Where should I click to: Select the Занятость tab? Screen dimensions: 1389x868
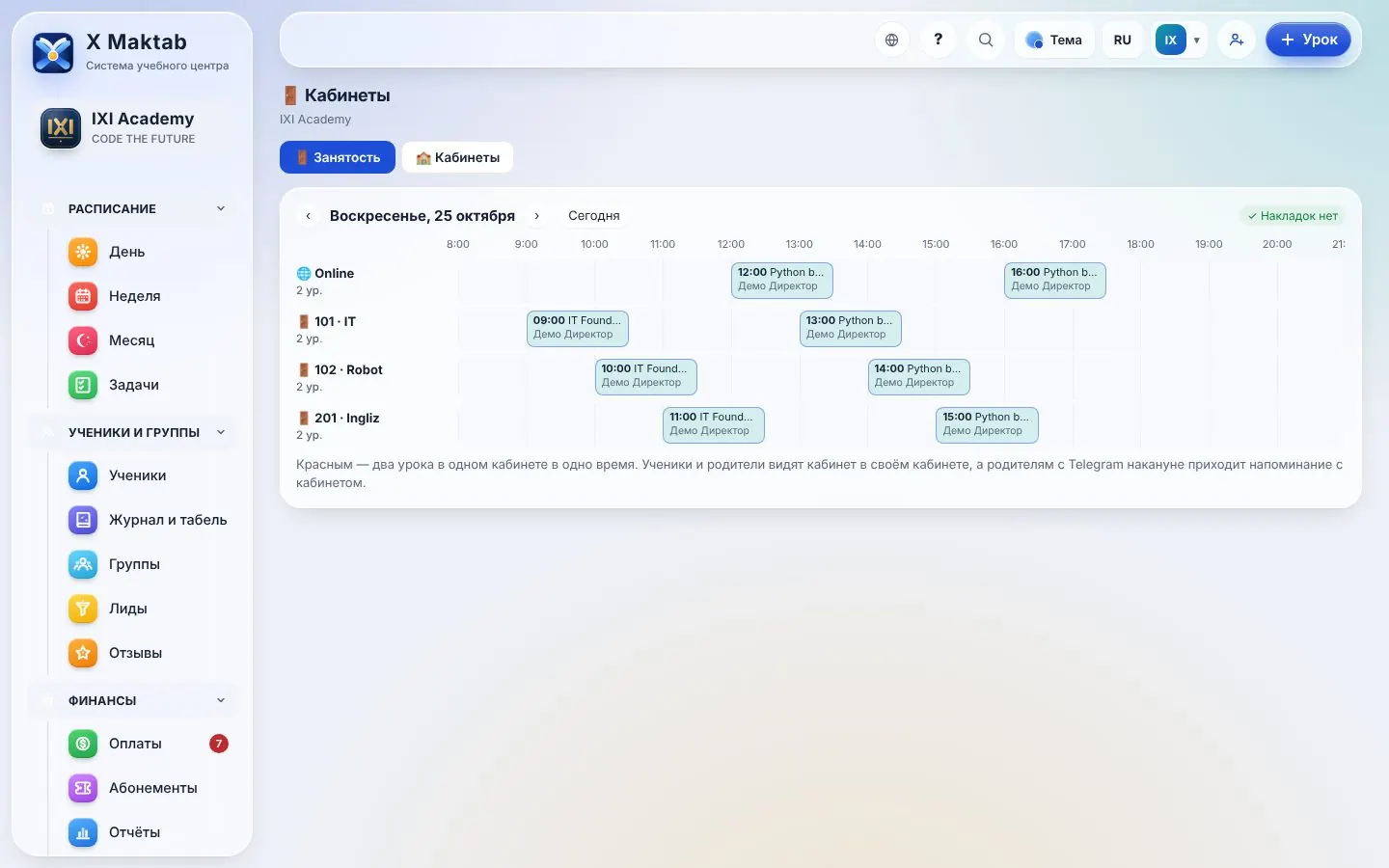tap(338, 157)
